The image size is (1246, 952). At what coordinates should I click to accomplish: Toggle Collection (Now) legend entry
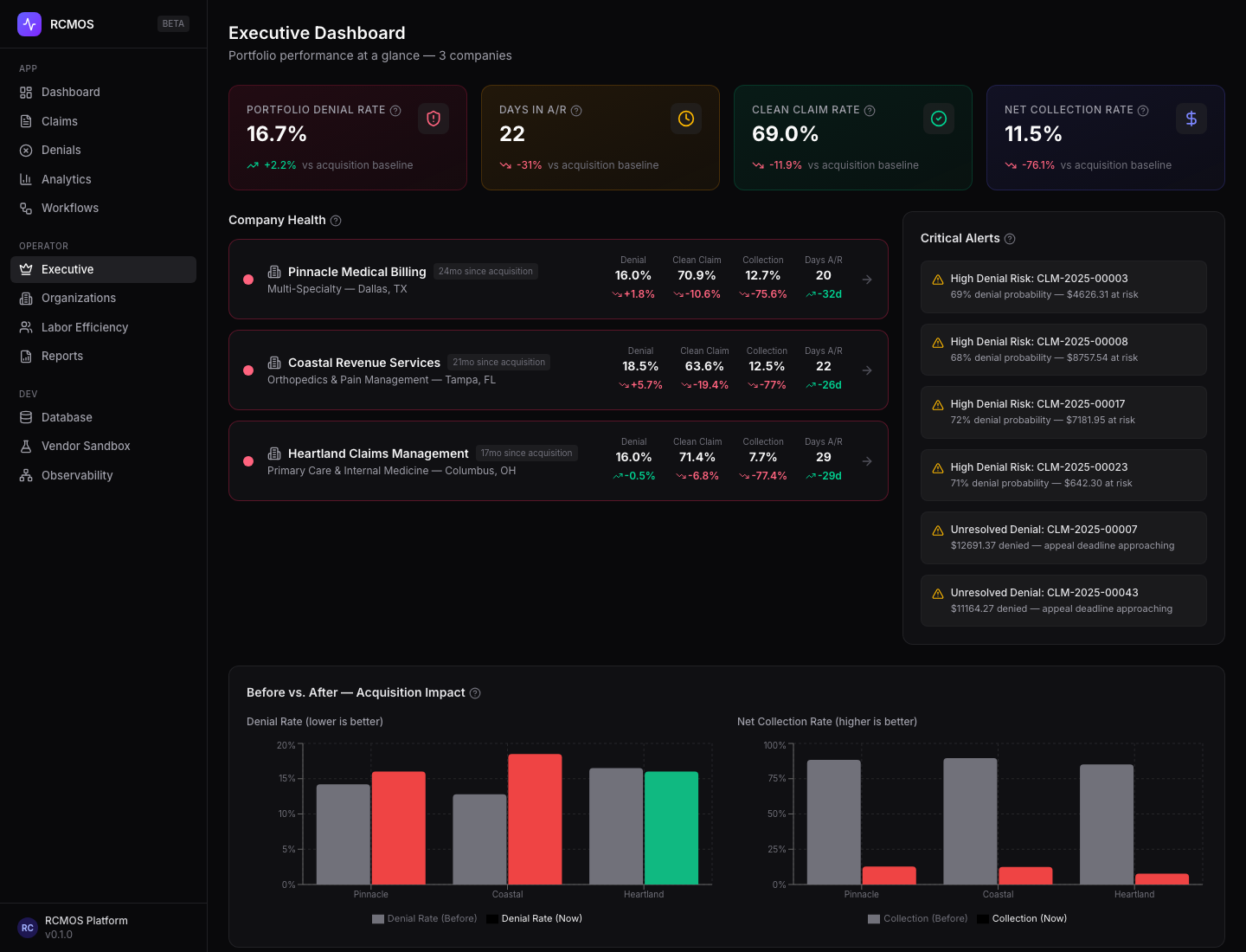tap(1023, 919)
